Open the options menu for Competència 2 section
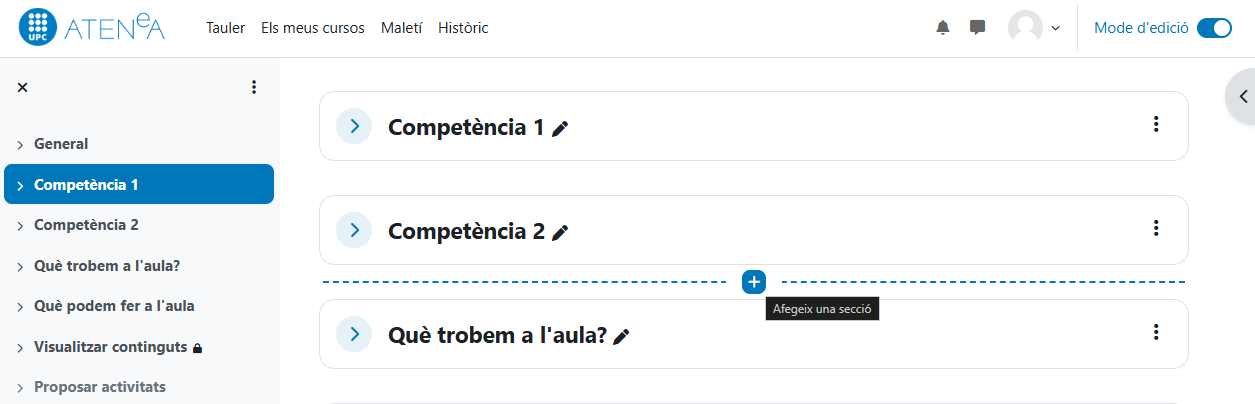The image size is (1255, 404). point(1156,228)
